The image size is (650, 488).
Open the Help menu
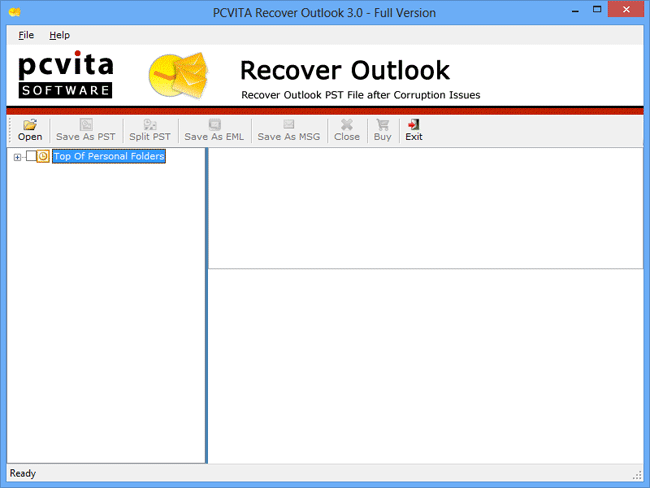click(60, 35)
